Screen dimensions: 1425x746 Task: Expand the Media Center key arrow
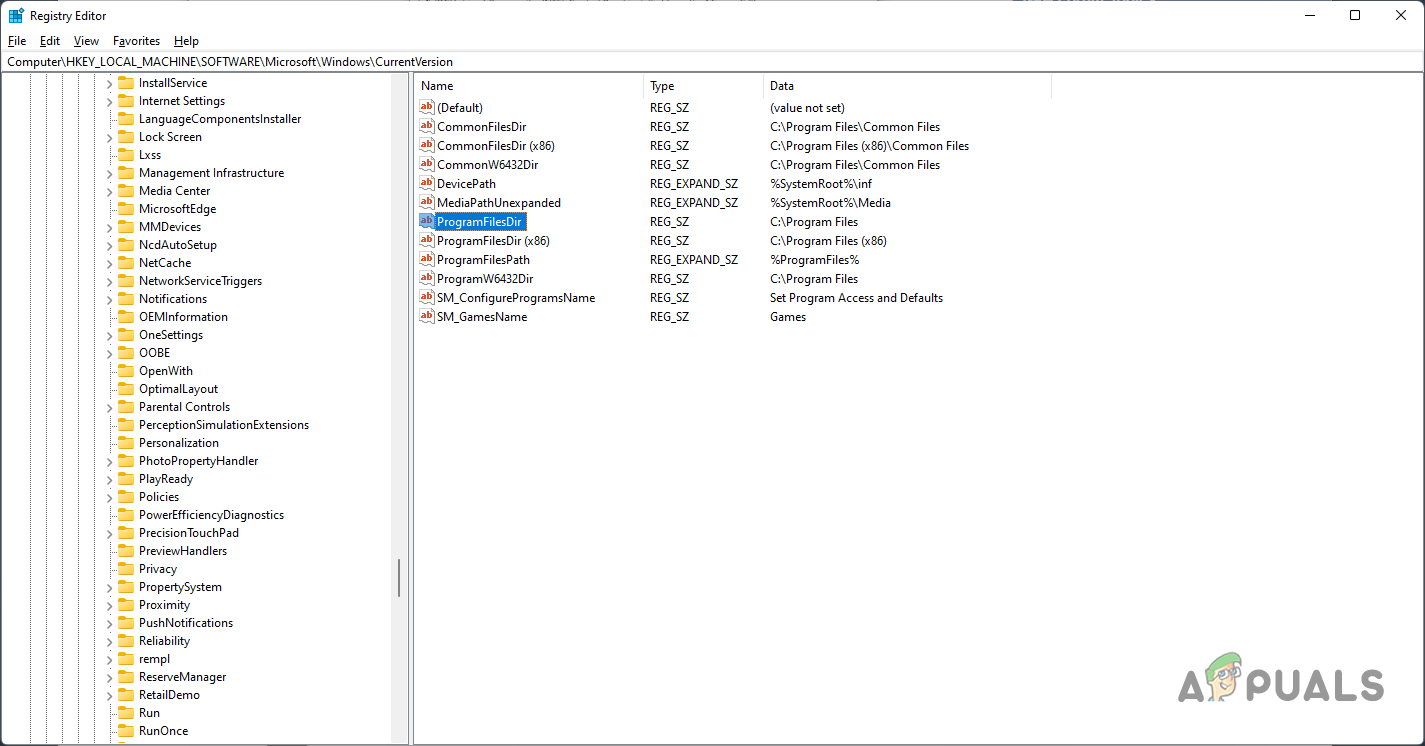(x=110, y=191)
